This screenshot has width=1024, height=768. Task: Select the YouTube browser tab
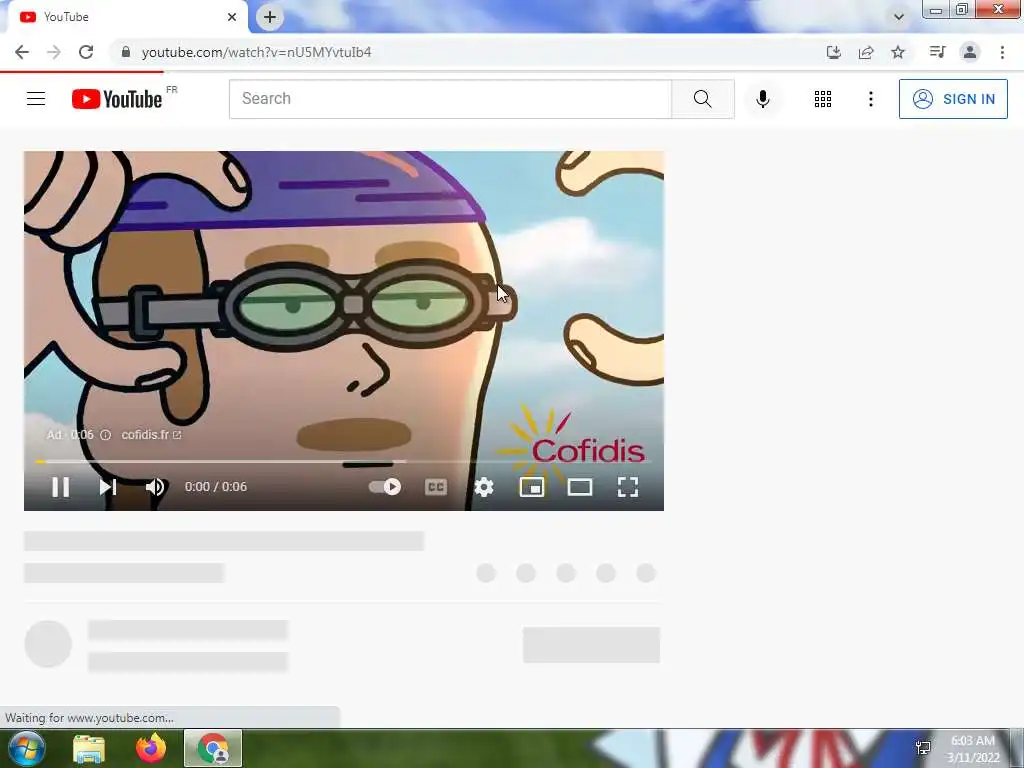click(125, 17)
